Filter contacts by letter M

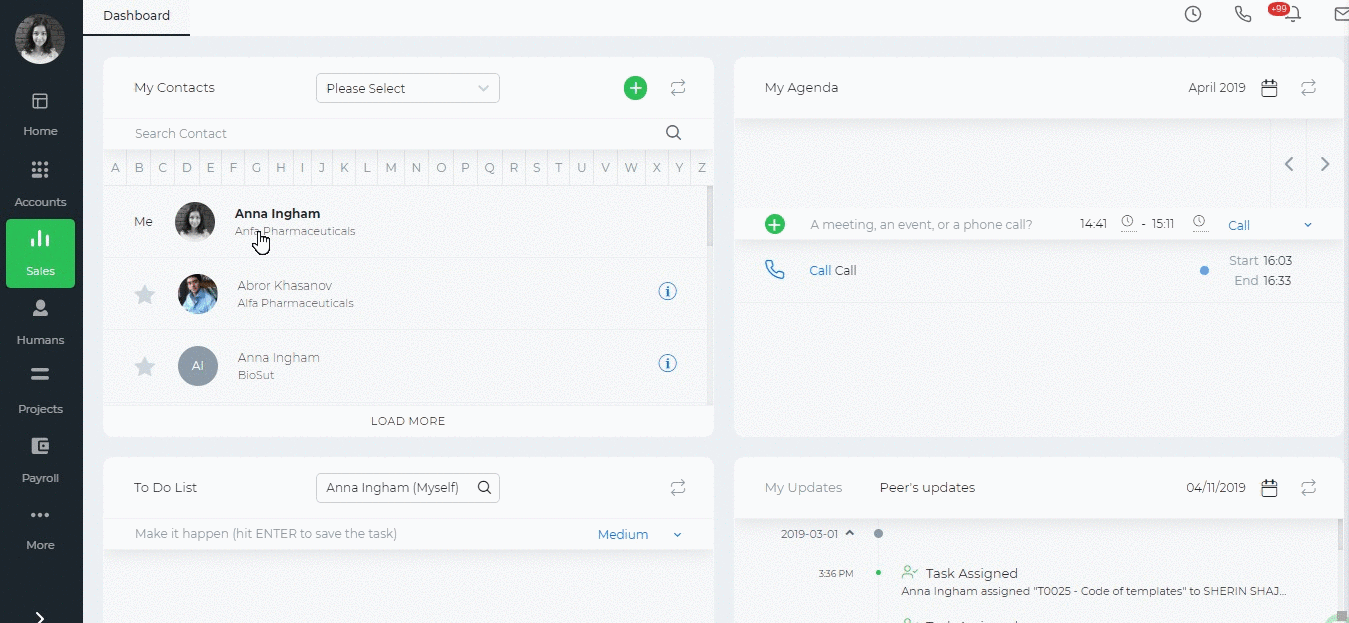(x=391, y=167)
